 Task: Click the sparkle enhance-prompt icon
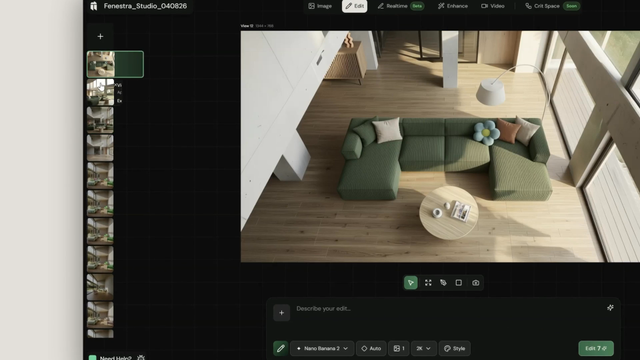click(x=610, y=308)
